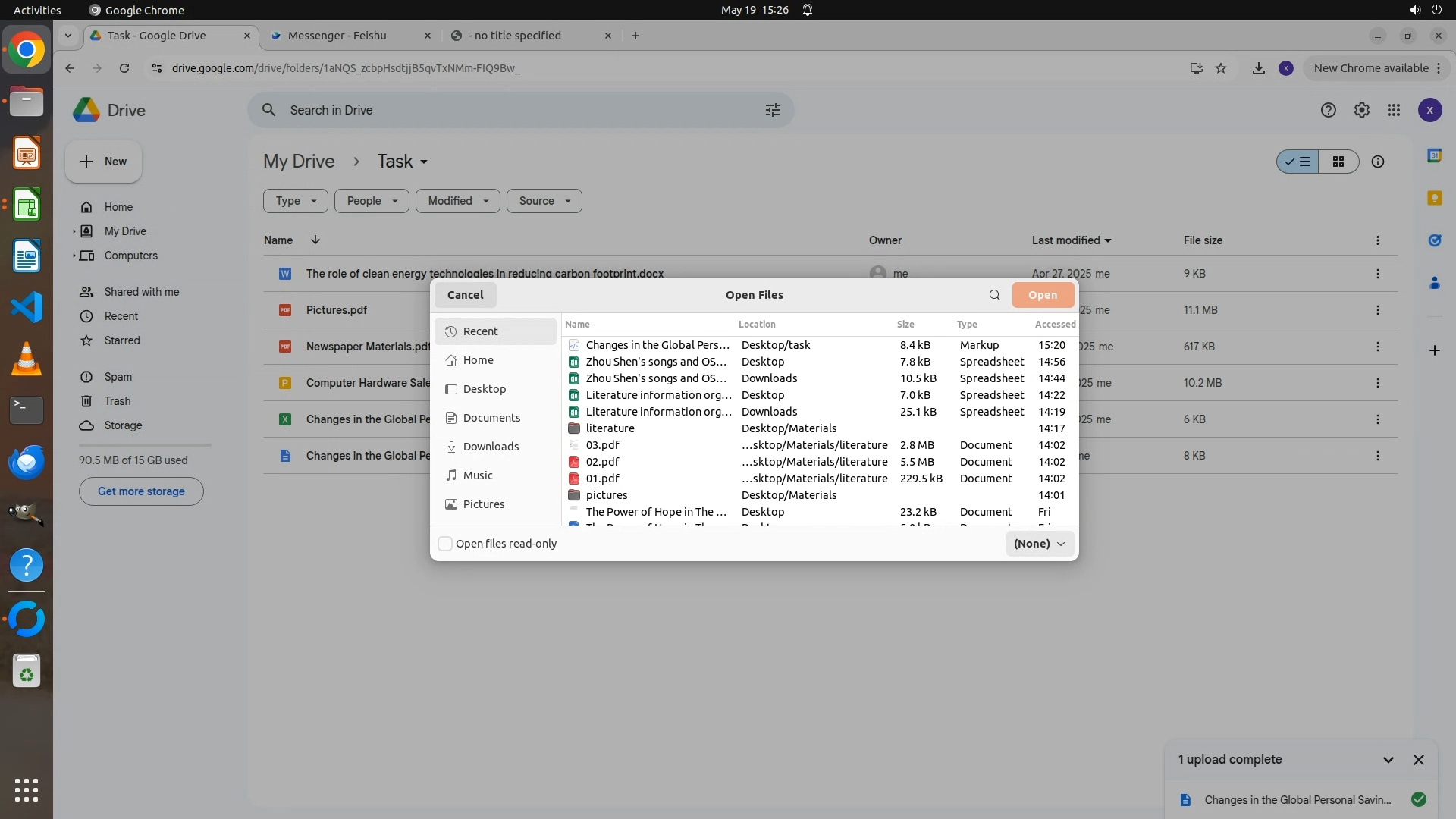Image resolution: width=1456 pixels, height=819 pixels.
Task: Click Drive settings gear icon
Action: pos(1361,110)
